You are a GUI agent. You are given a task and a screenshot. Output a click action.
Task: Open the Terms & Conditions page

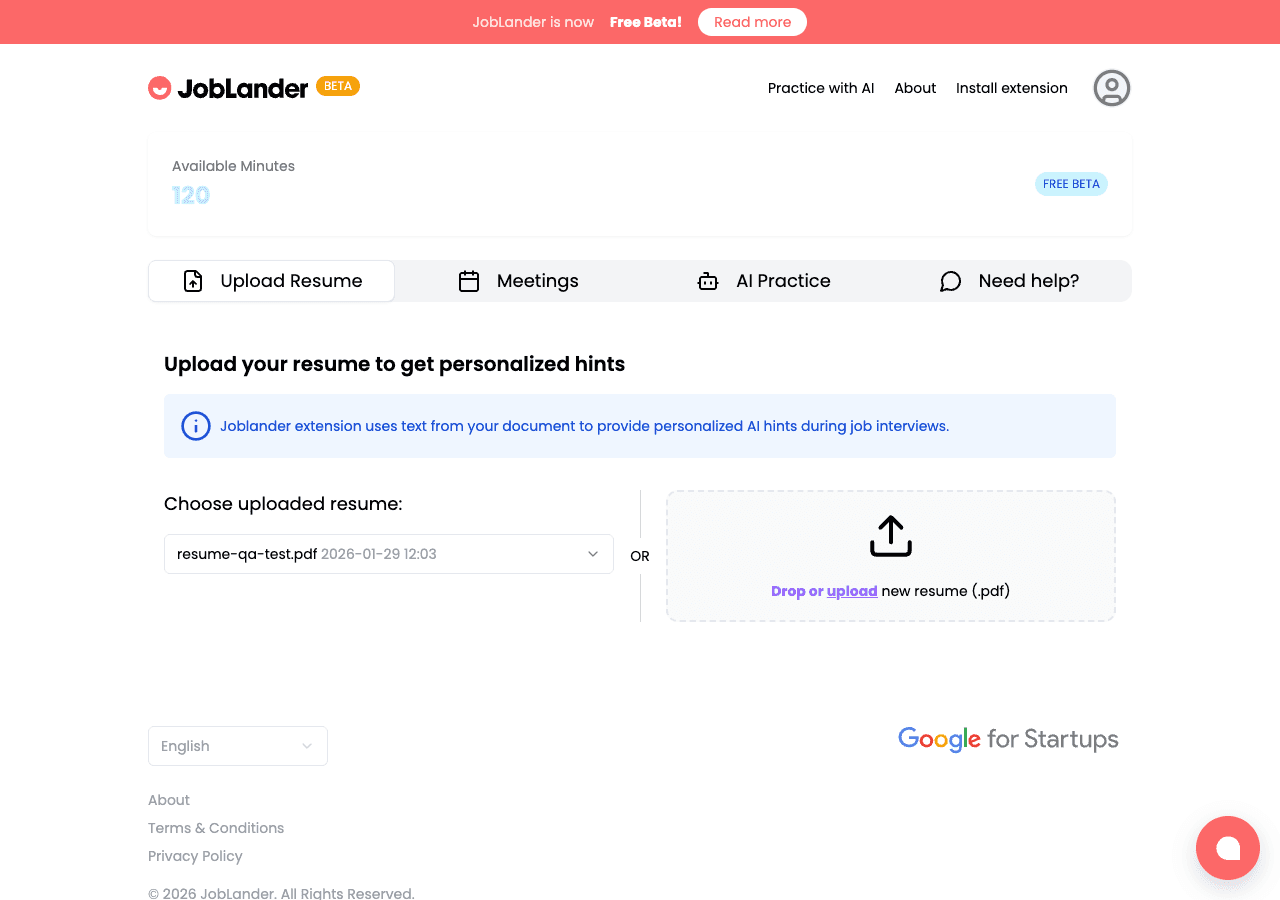click(x=216, y=827)
